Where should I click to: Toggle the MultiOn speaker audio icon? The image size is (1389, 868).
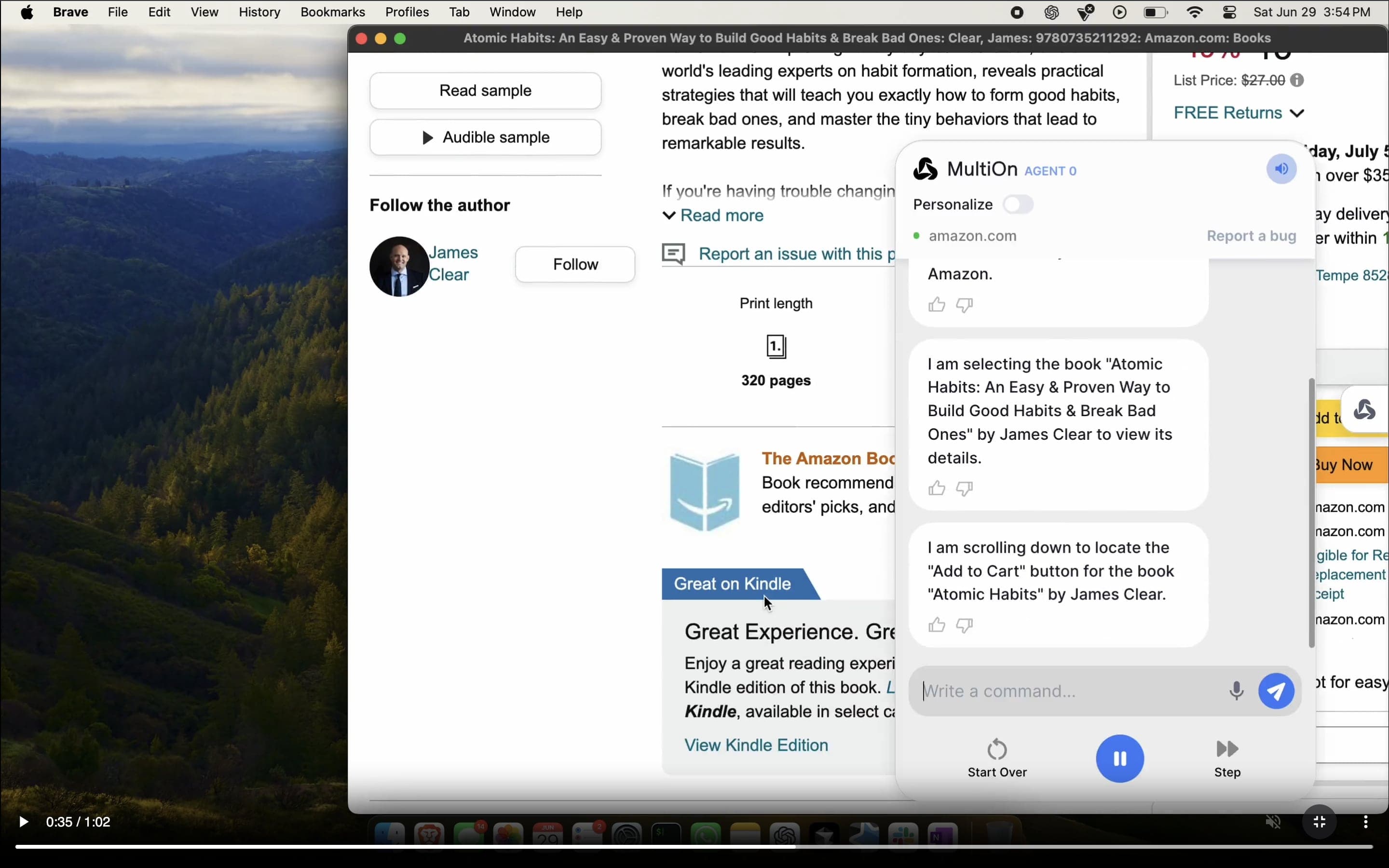click(x=1281, y=169)
